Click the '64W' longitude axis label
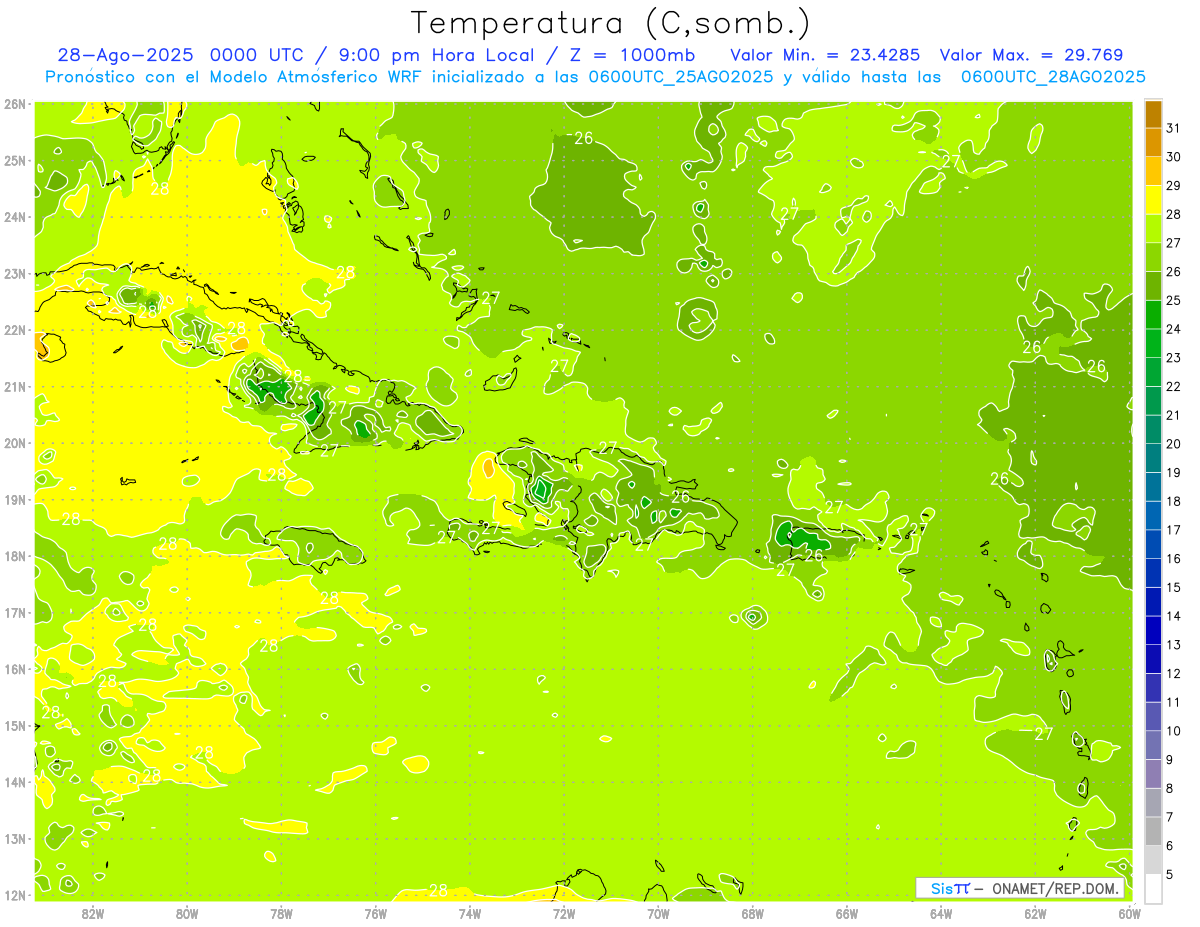The height and width of the screenshot is (927, 1200). click(x=941, y=912)
